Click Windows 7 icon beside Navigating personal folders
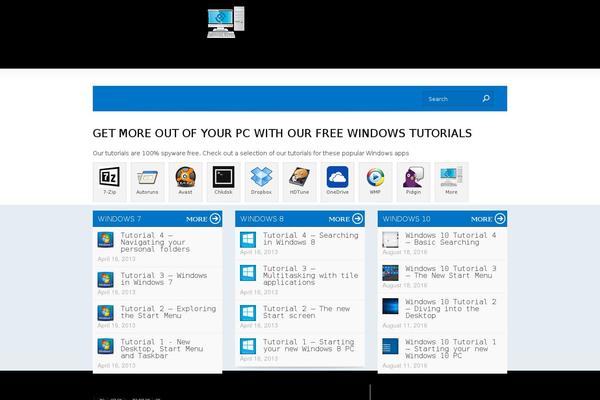Viewport: 600px width, 400px height. tap(105, 240)
